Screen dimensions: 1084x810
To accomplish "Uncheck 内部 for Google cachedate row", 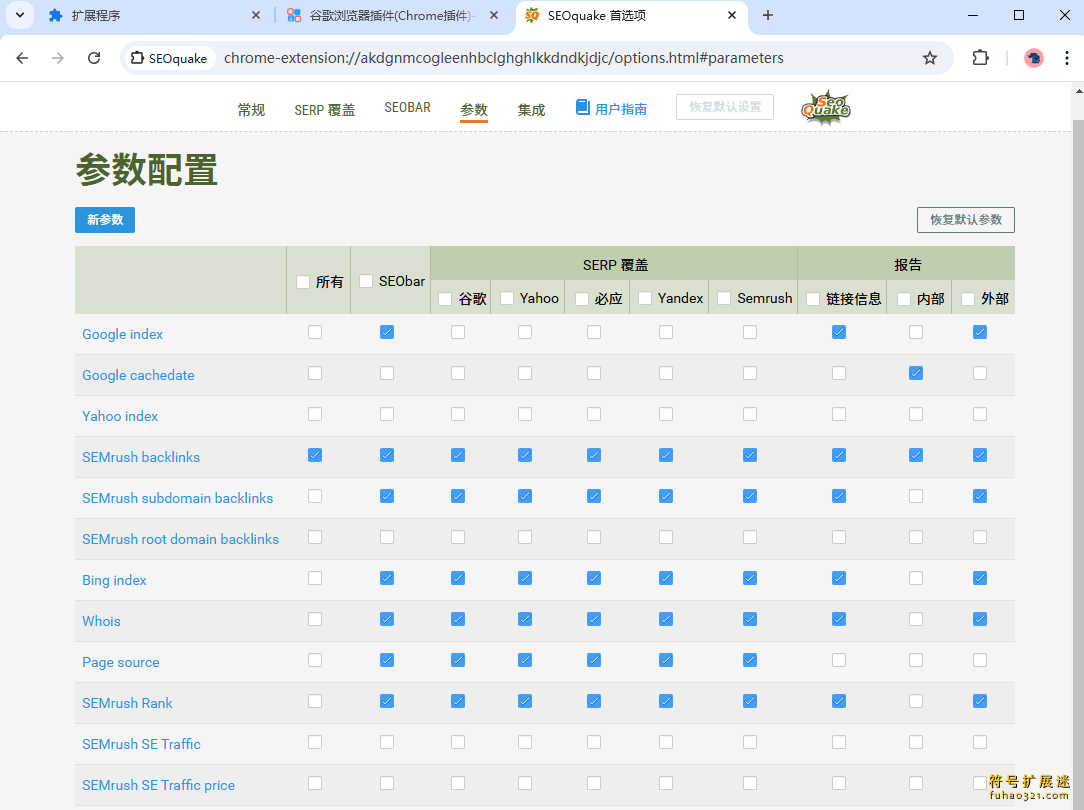I will [916, 373].
